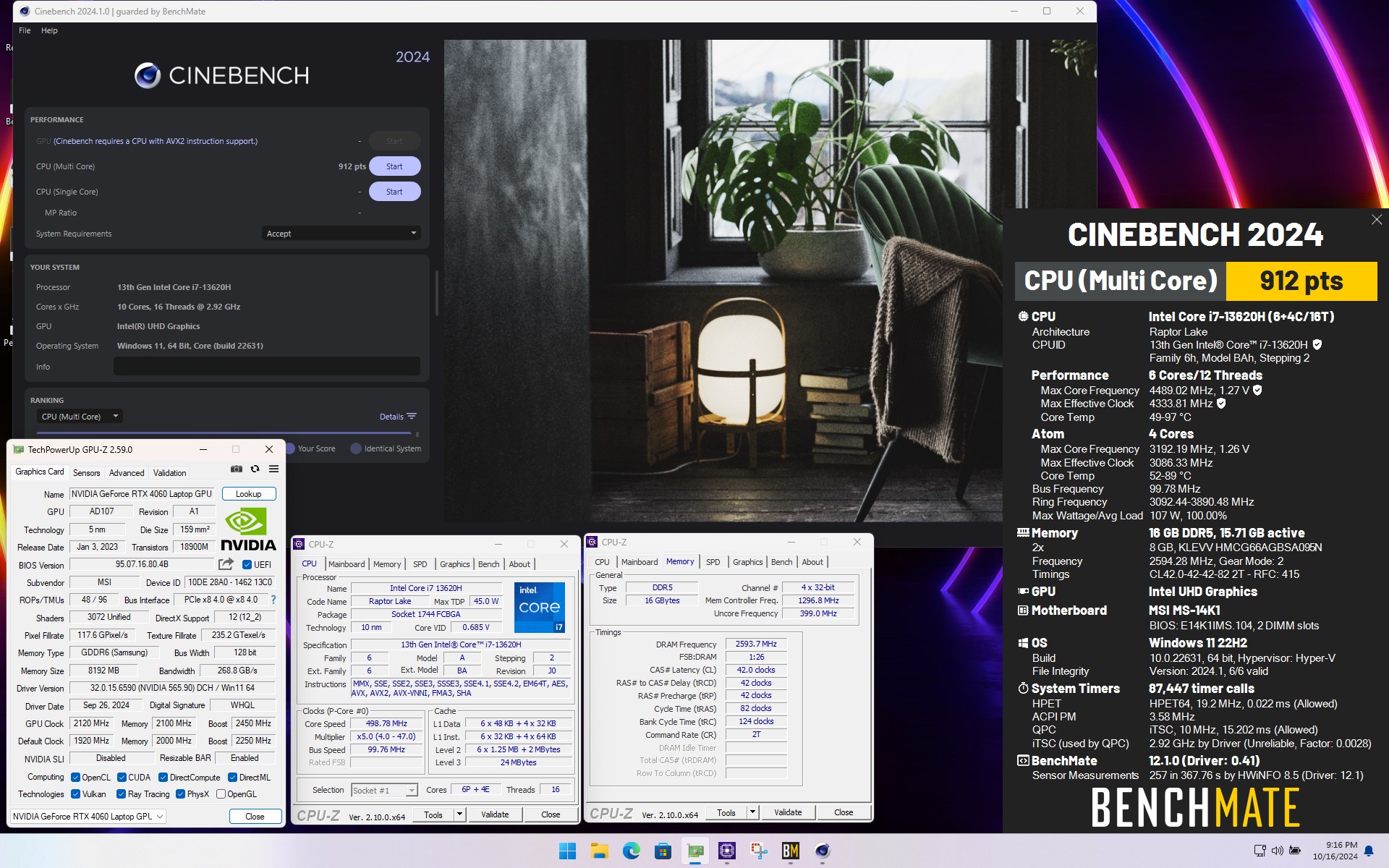Start the CPU (Single Core) benchmark
The image size is (1389, 868).
click(x=394, y=192)
